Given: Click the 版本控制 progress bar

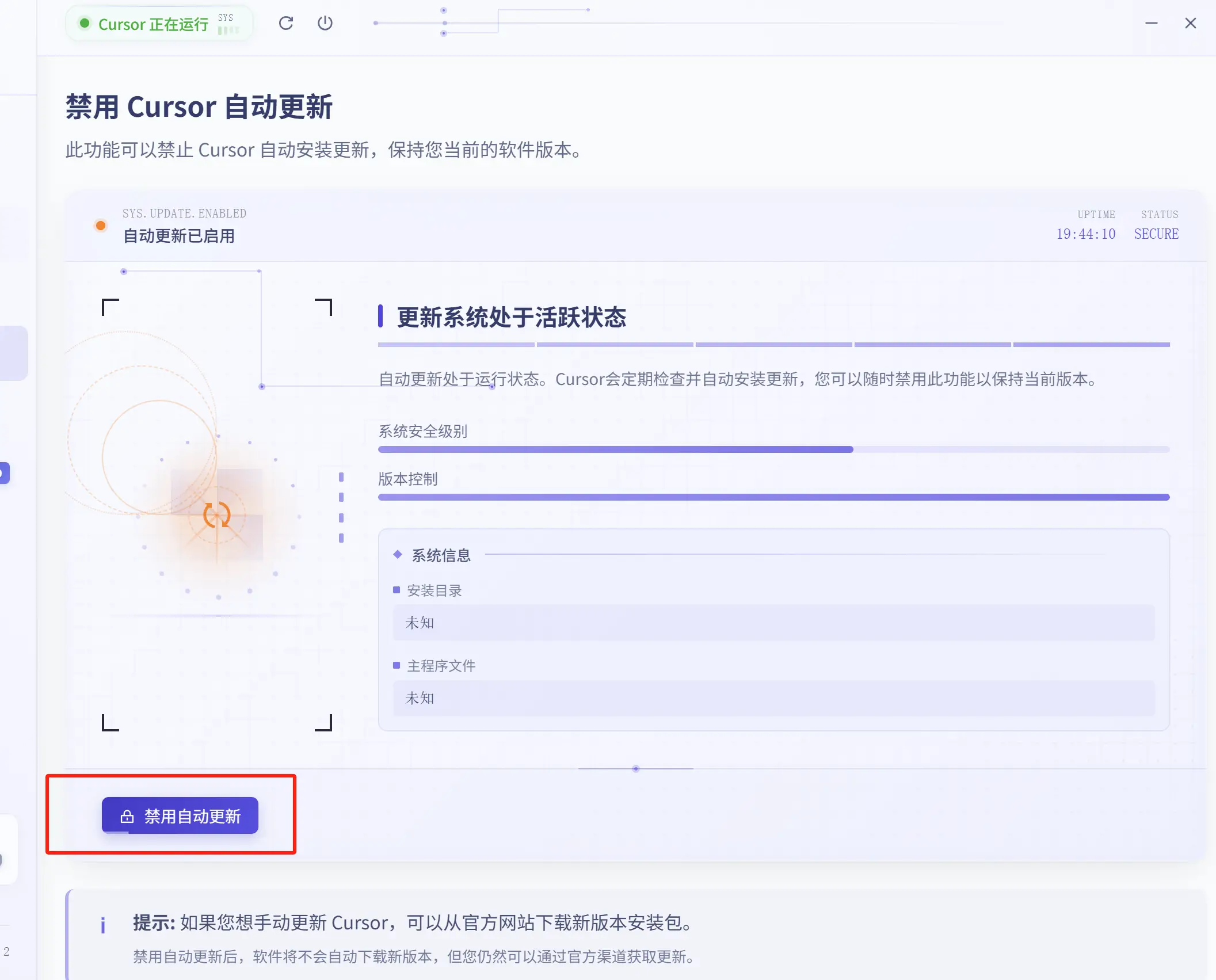Looking at the screenshot, I should 773,497.
